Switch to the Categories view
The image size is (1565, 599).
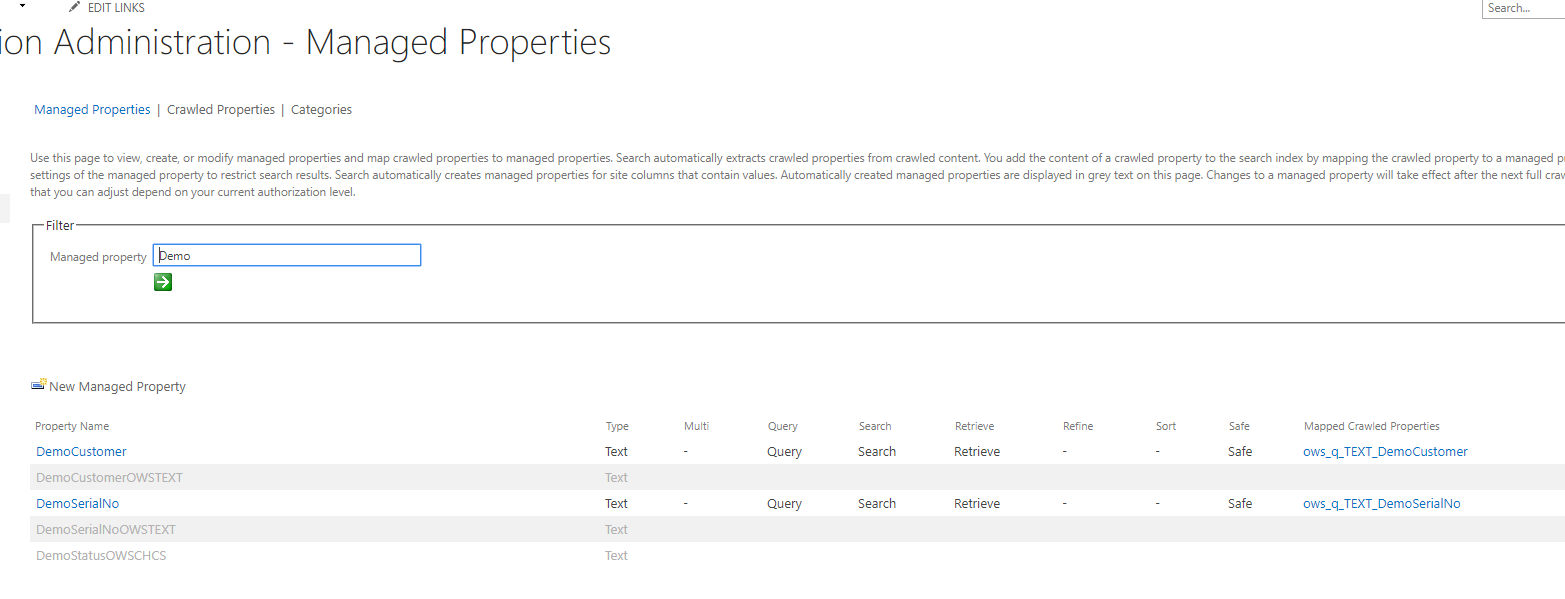pos(321,109)
